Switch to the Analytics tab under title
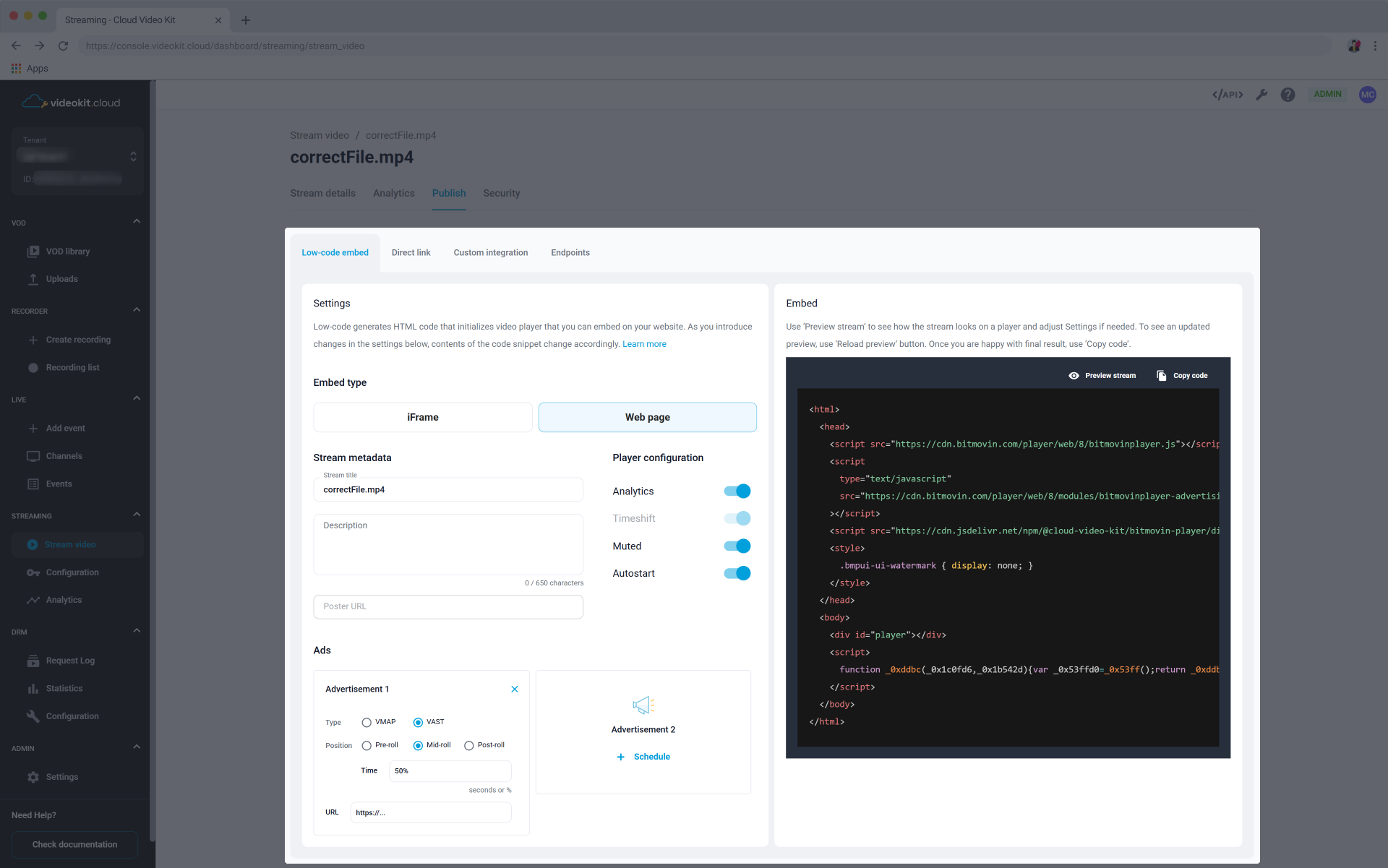 point(393,193)
